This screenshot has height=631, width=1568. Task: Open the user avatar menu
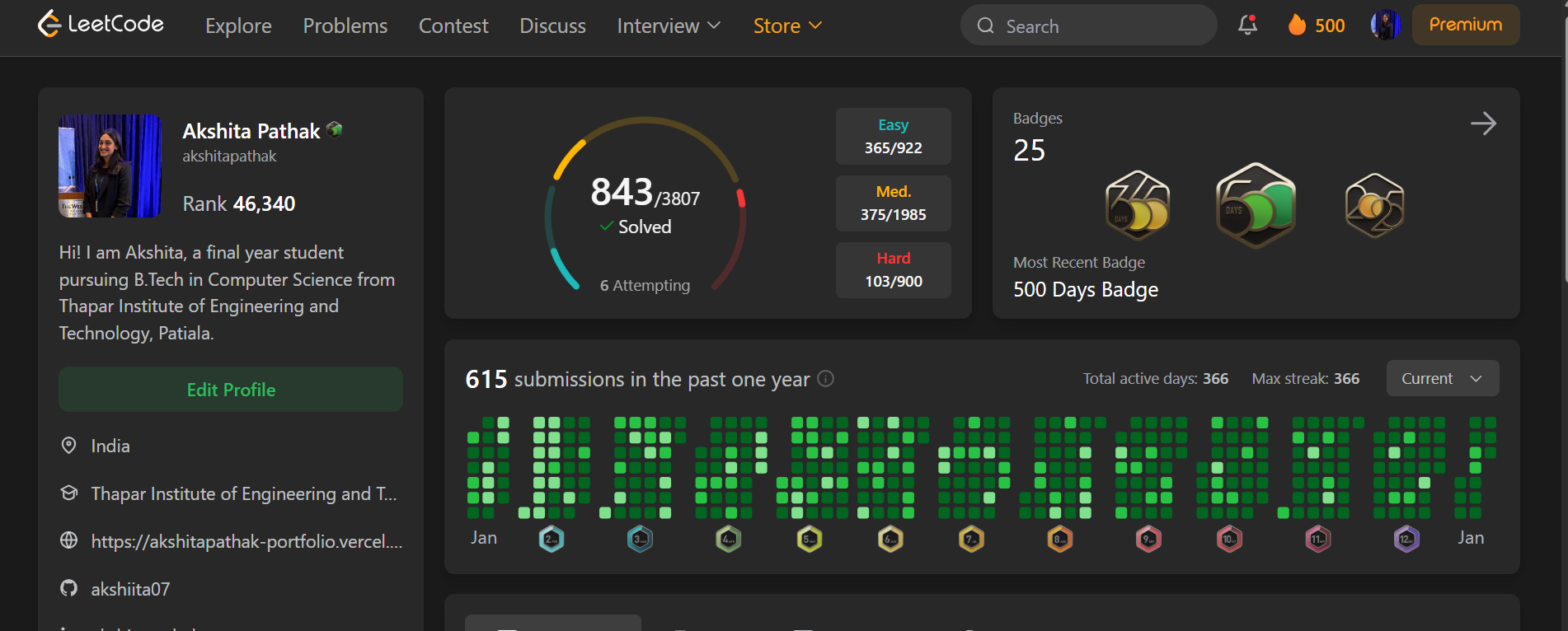(1385, 26)
